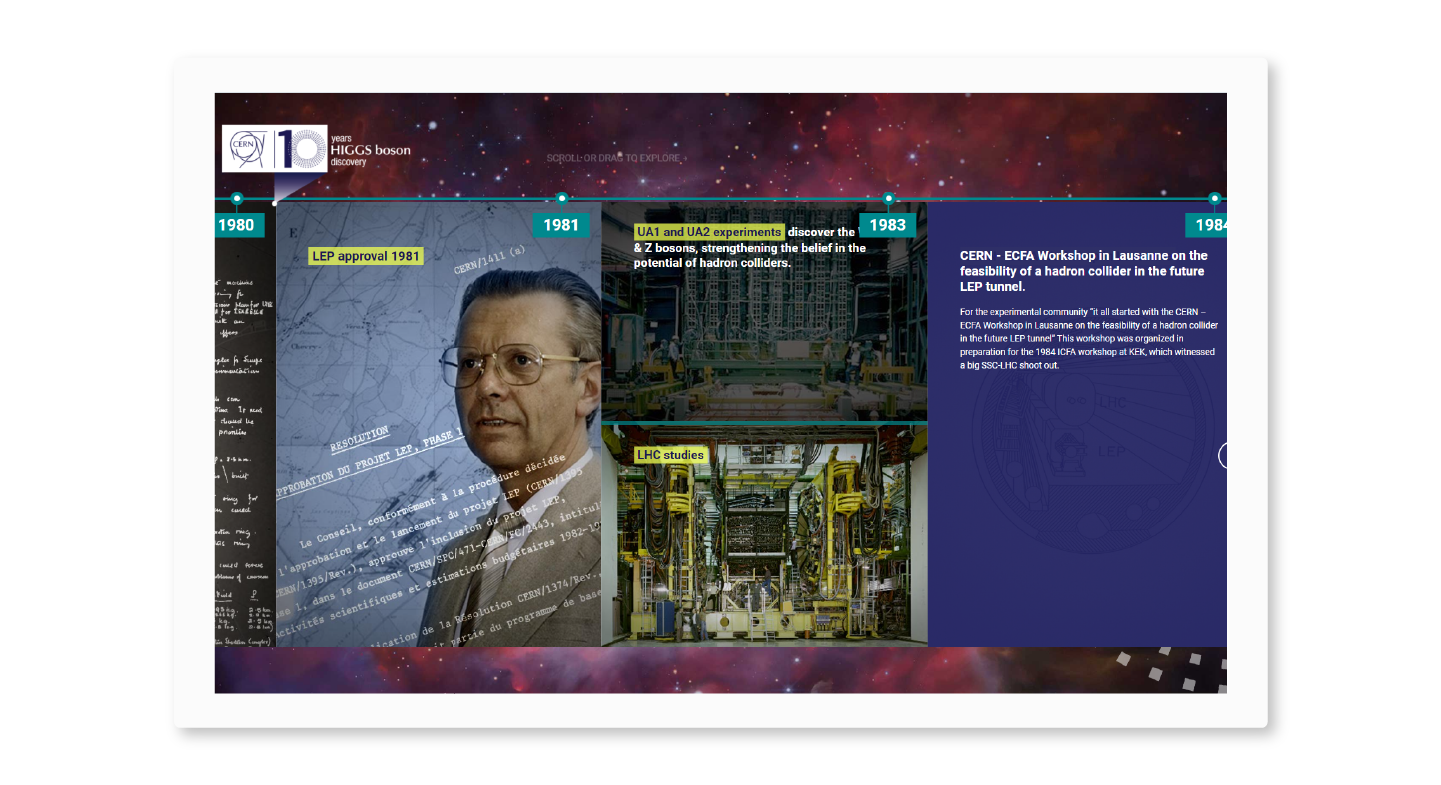Viewport: 1441px width, 785px height.
Task: Click the "APPROBATION DU PROJET LEP" document line
Action: coord(369,465)
